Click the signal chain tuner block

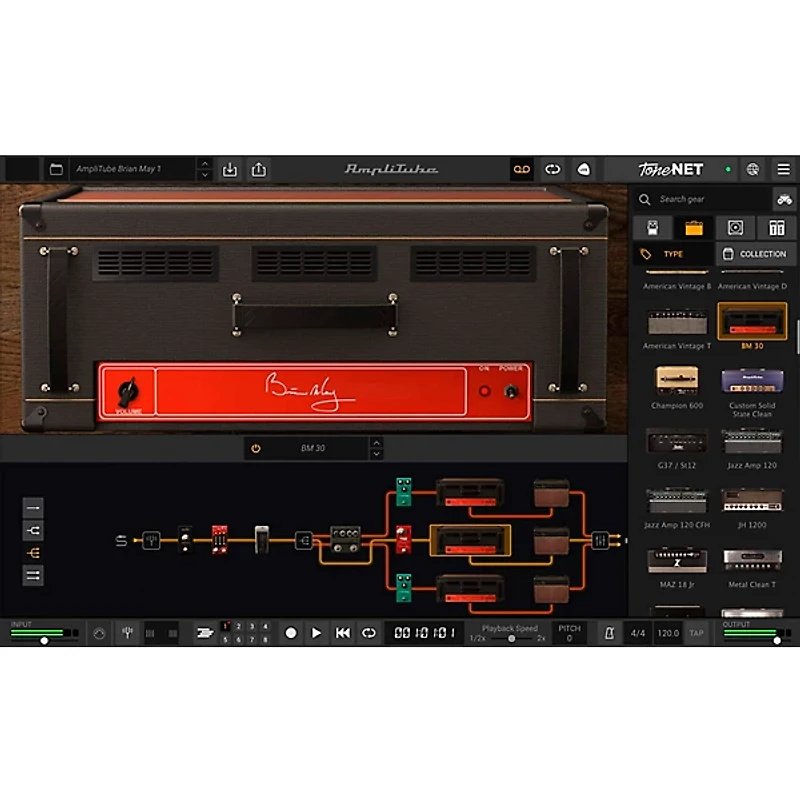click(152, 540)
